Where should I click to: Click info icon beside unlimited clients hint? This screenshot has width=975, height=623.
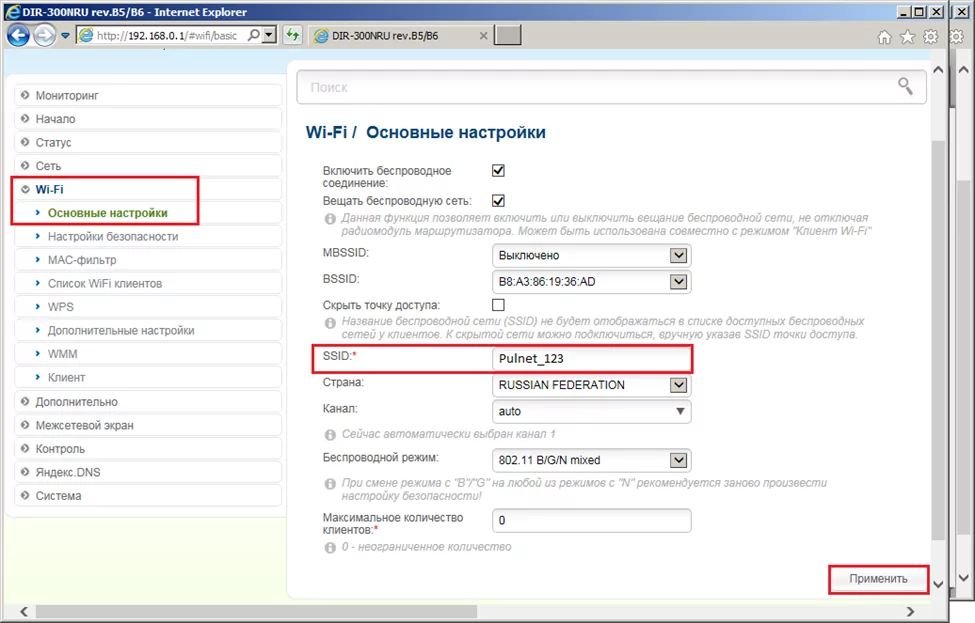[330, 548]
